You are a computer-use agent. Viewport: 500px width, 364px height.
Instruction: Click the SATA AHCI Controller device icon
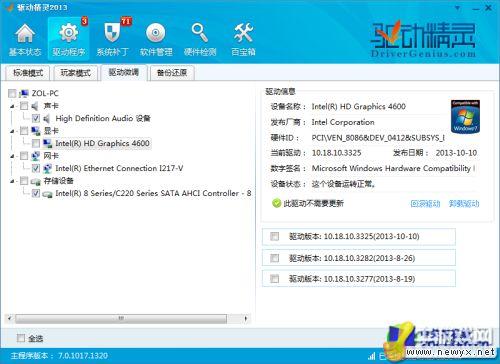(47, 194)
